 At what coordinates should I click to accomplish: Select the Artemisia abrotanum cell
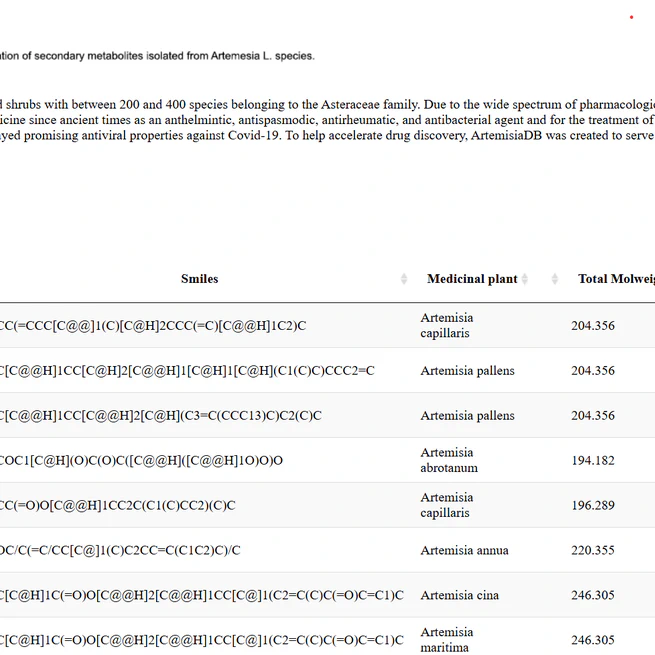[449, 460]
